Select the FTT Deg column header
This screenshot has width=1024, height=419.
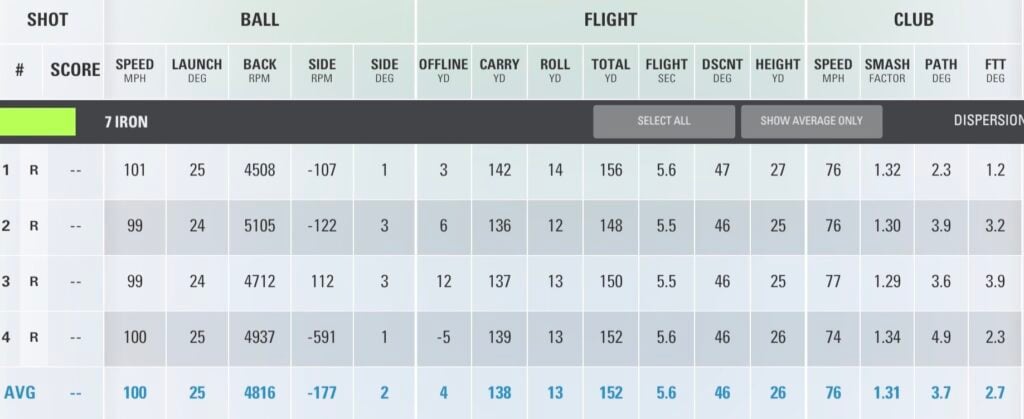tap(994, 70)
